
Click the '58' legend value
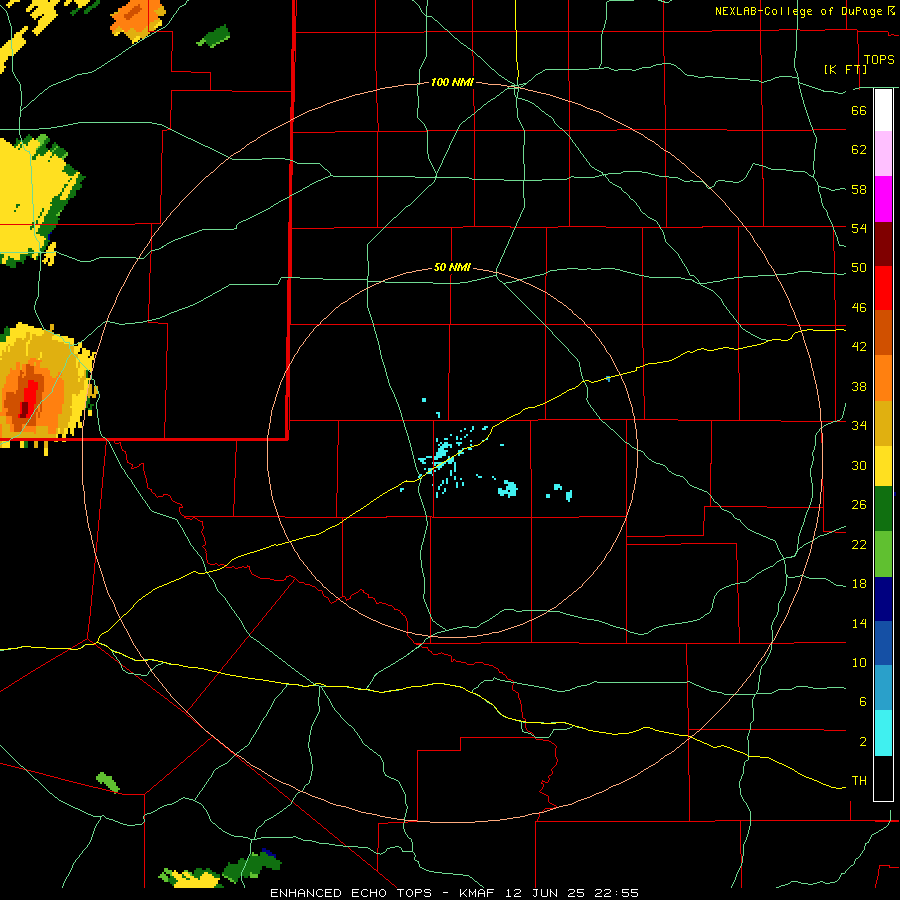pos(859,189)
